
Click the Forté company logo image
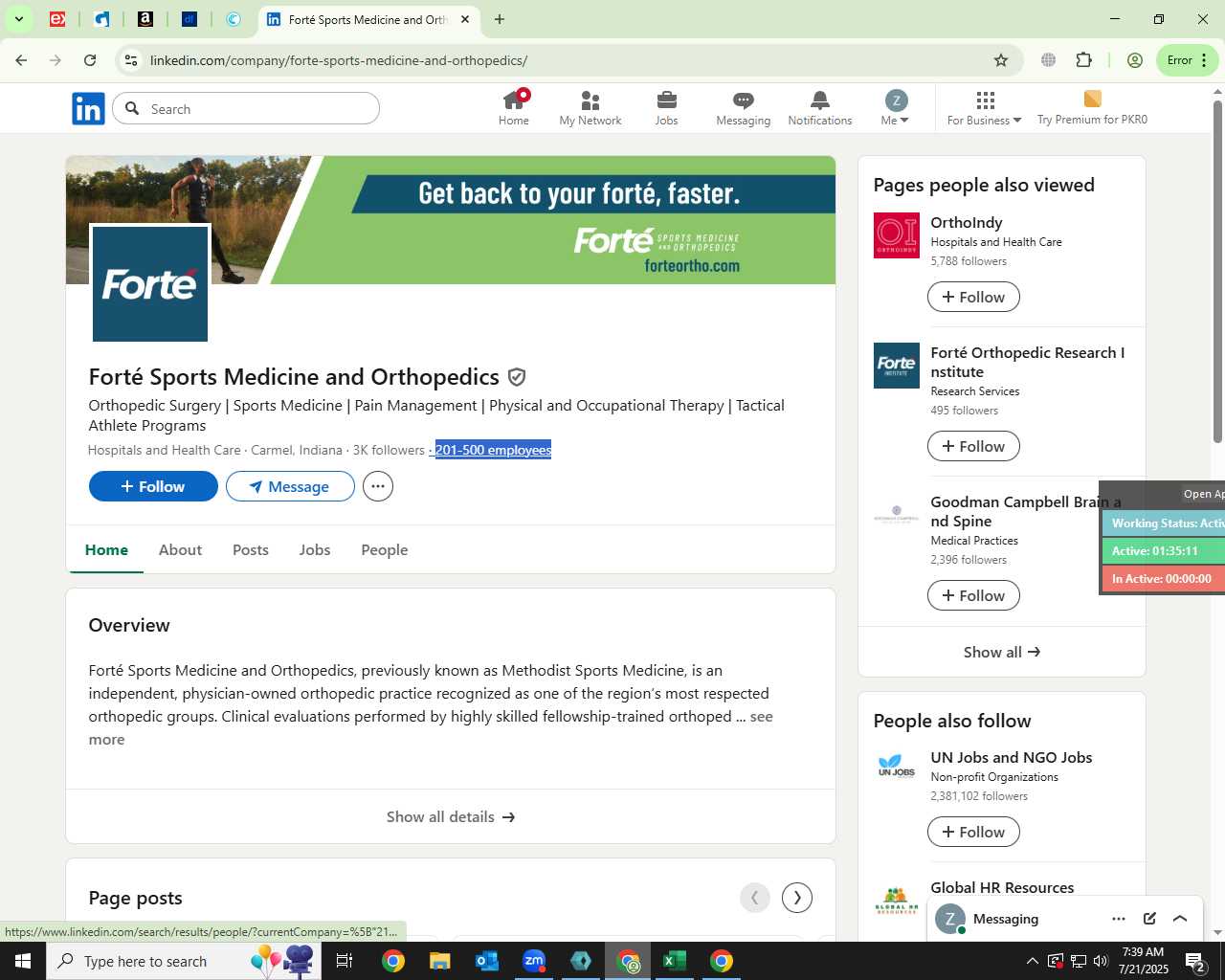pos(150,284)
